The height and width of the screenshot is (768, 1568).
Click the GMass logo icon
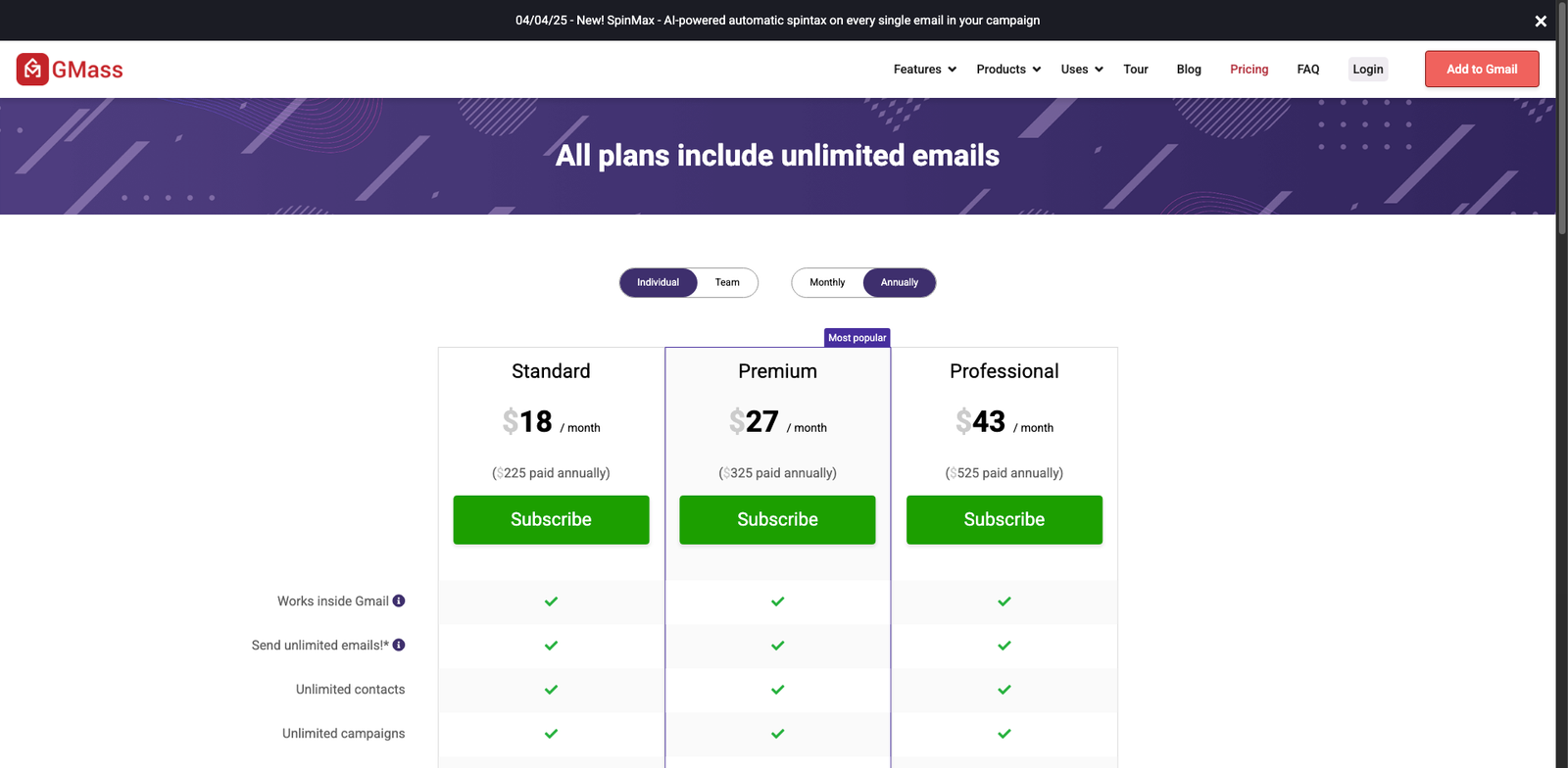tap(32, 70)
